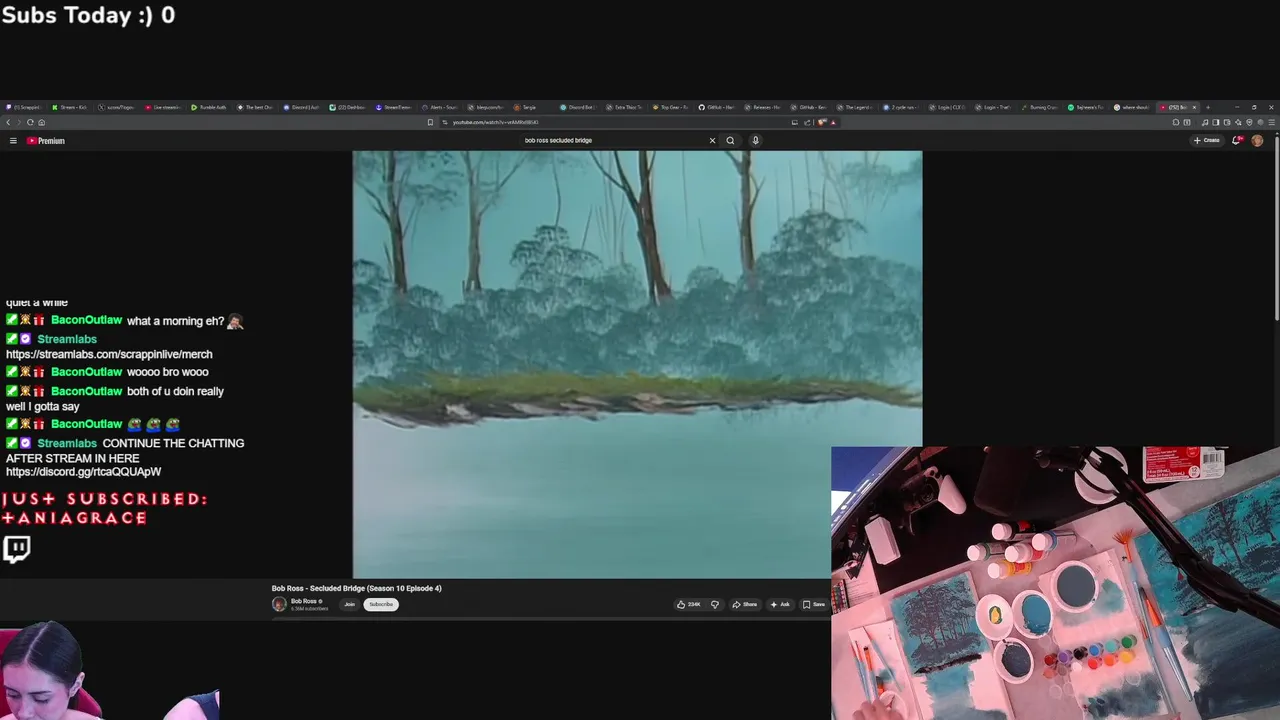Switch to the Top Gear tab

pos(670,107)
